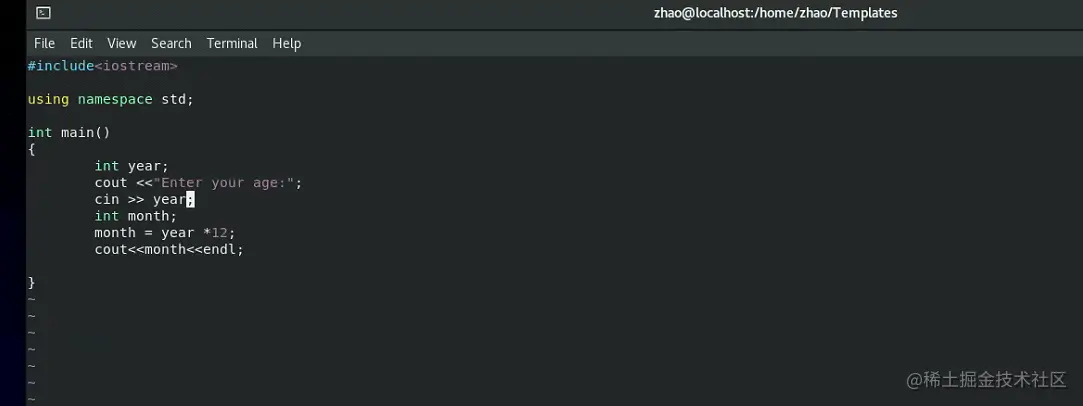Open the View menu

click(122, 44)
